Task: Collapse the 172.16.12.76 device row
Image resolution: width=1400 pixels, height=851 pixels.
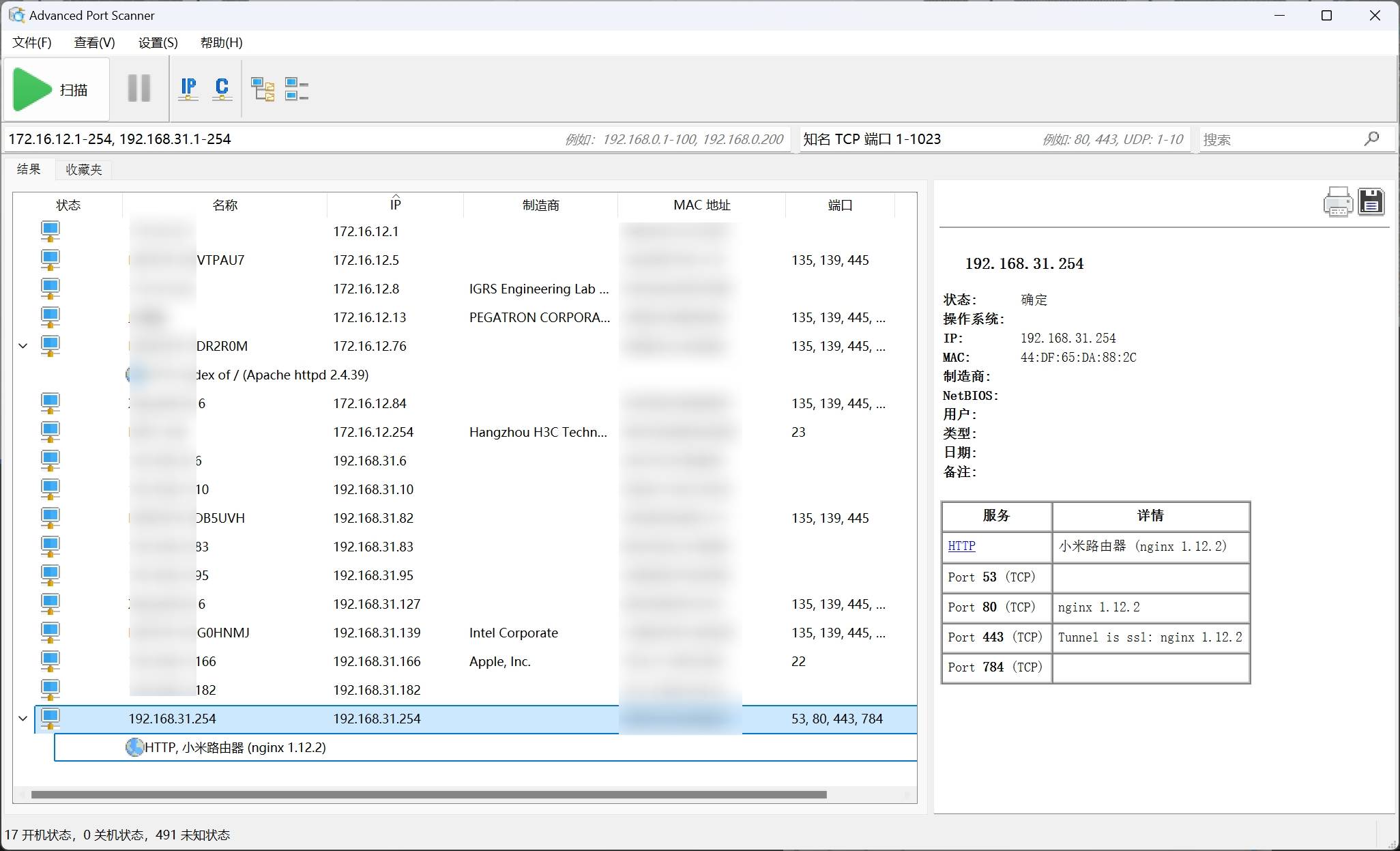Action: pos(23,346)
